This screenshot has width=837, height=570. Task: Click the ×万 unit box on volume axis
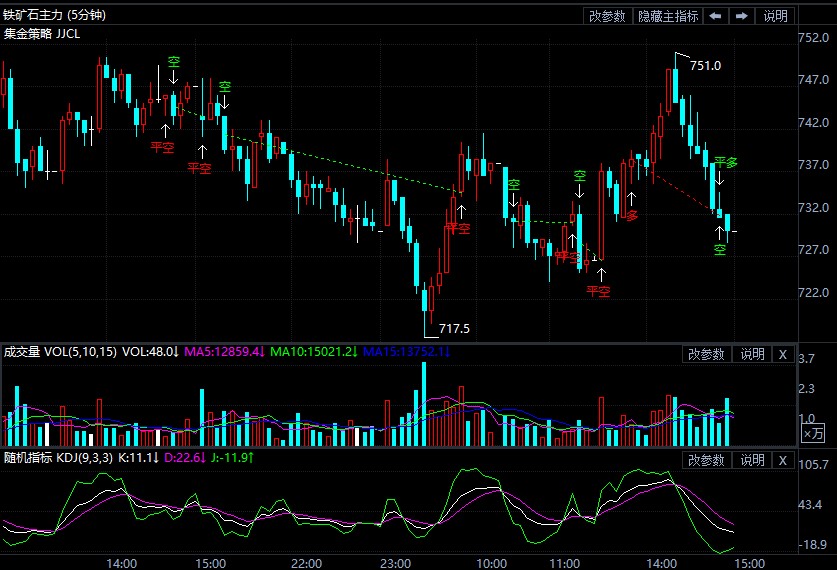814,433
